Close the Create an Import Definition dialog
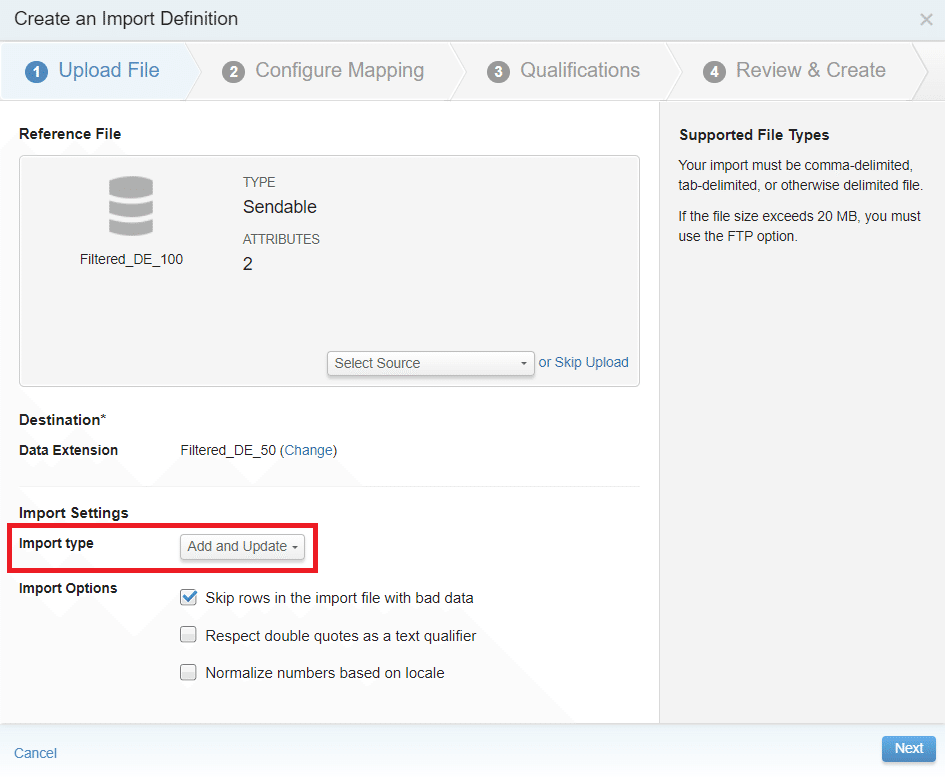Image resolution: width=945 pixels, height=777 pixels. (926, 20)
